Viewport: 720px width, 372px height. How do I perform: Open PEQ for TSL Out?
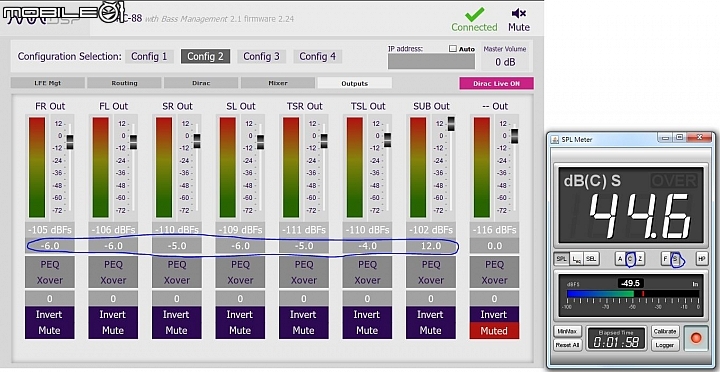click(x=367, y=265)
